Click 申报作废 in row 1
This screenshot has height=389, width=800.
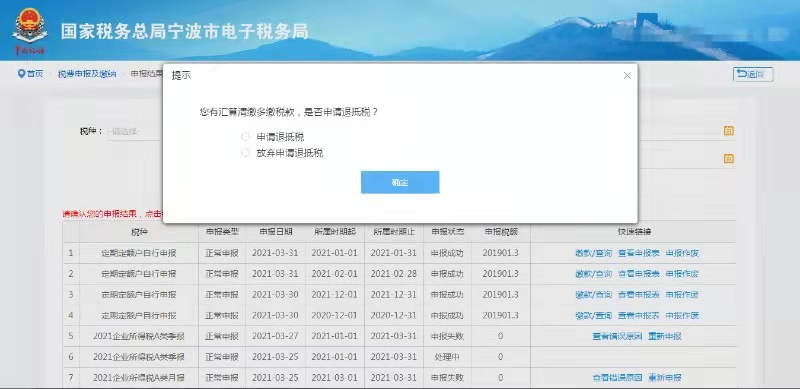pos(682,253)
